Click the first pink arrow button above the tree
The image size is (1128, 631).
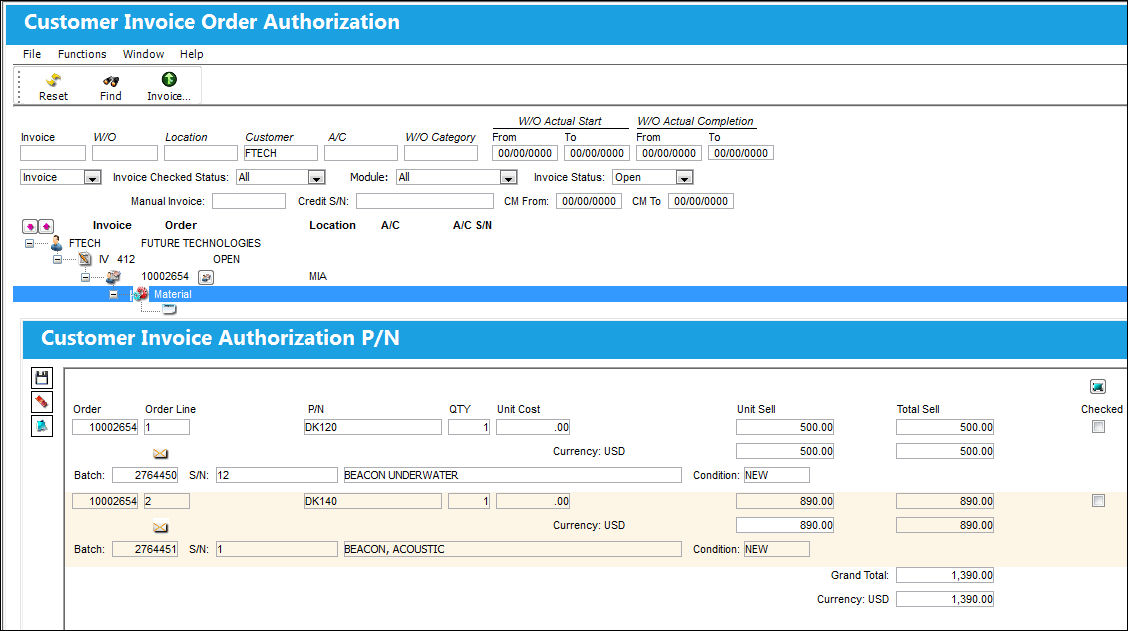point(30,227)
